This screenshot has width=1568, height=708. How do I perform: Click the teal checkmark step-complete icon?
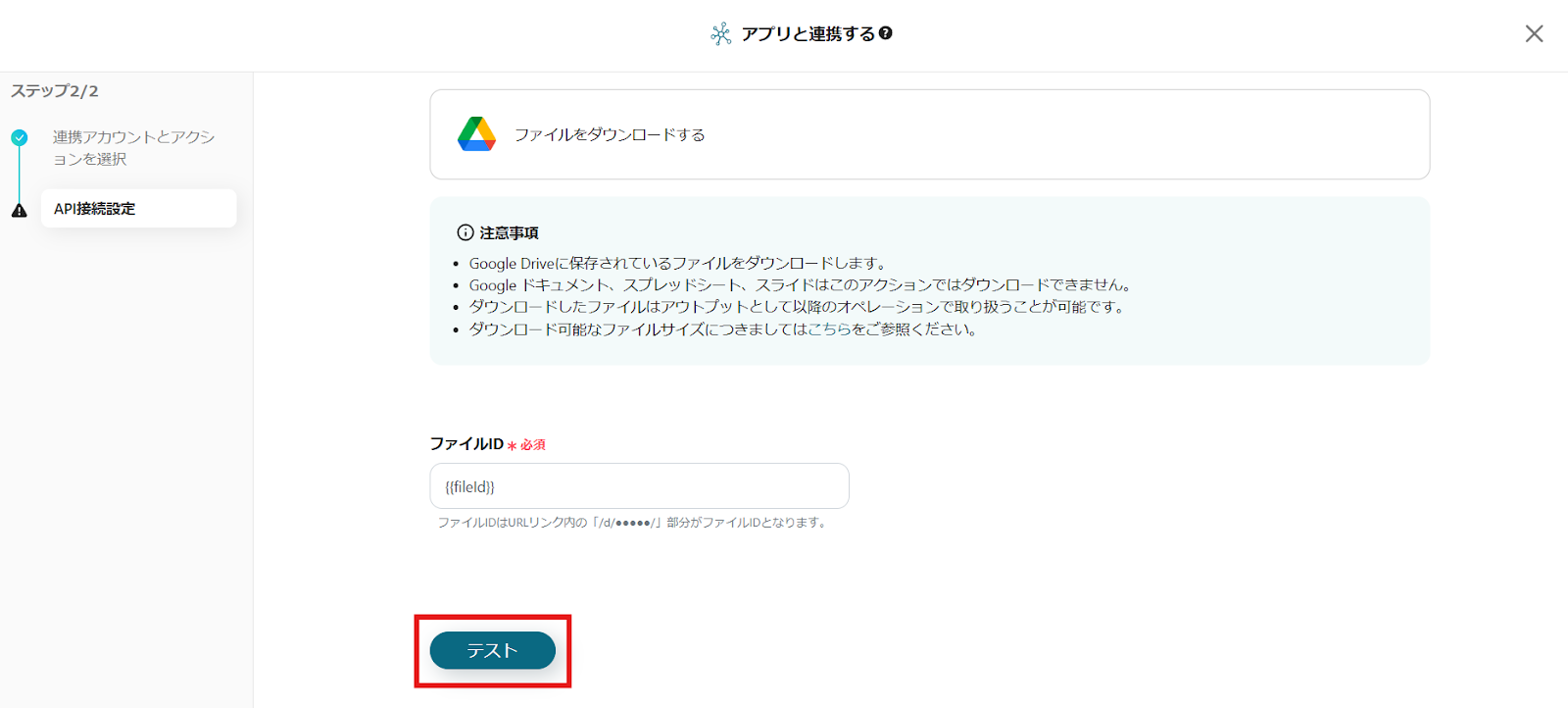pos(20,138)
